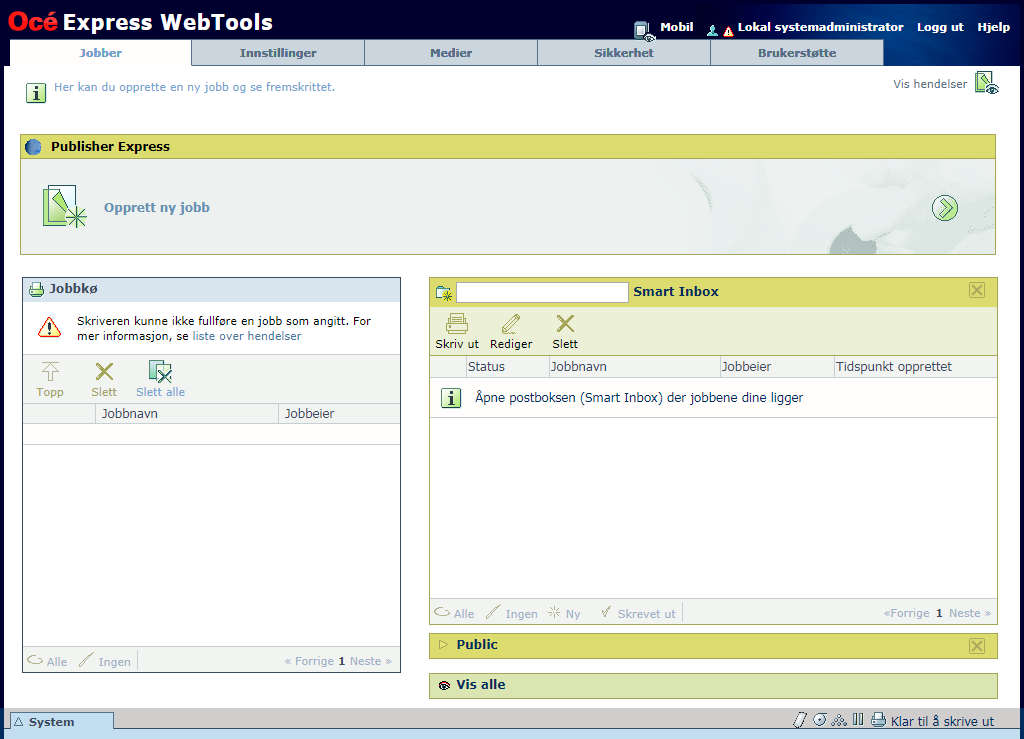
Task: Click Vis alle inboxes bar
Action: point(713,685)
